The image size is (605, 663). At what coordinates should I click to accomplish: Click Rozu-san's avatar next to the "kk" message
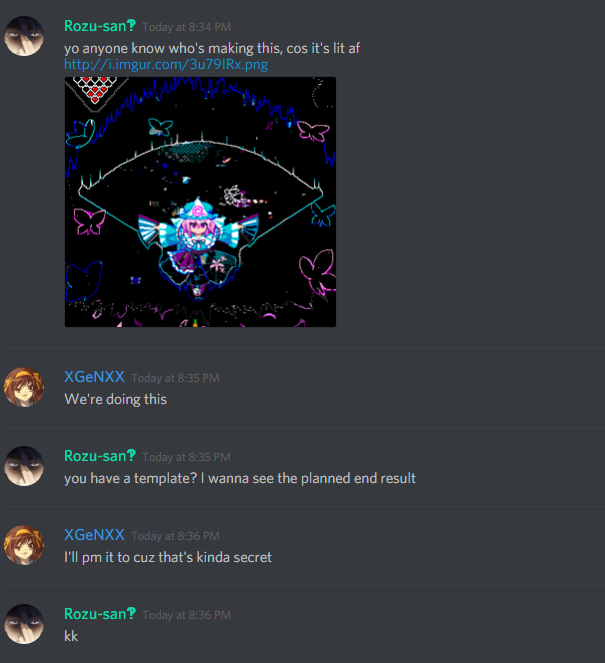pyautogui.click(x=24, y=624)
